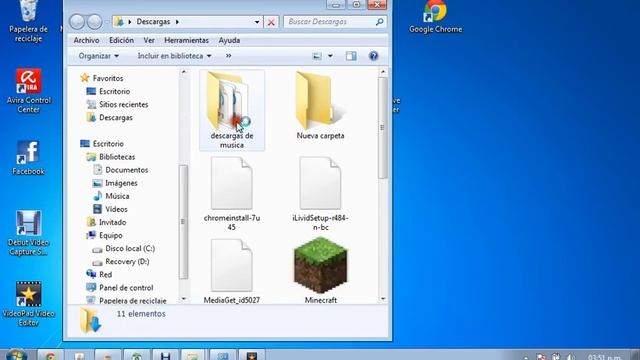Click Chrome icon in taskbar

[51, 355]
